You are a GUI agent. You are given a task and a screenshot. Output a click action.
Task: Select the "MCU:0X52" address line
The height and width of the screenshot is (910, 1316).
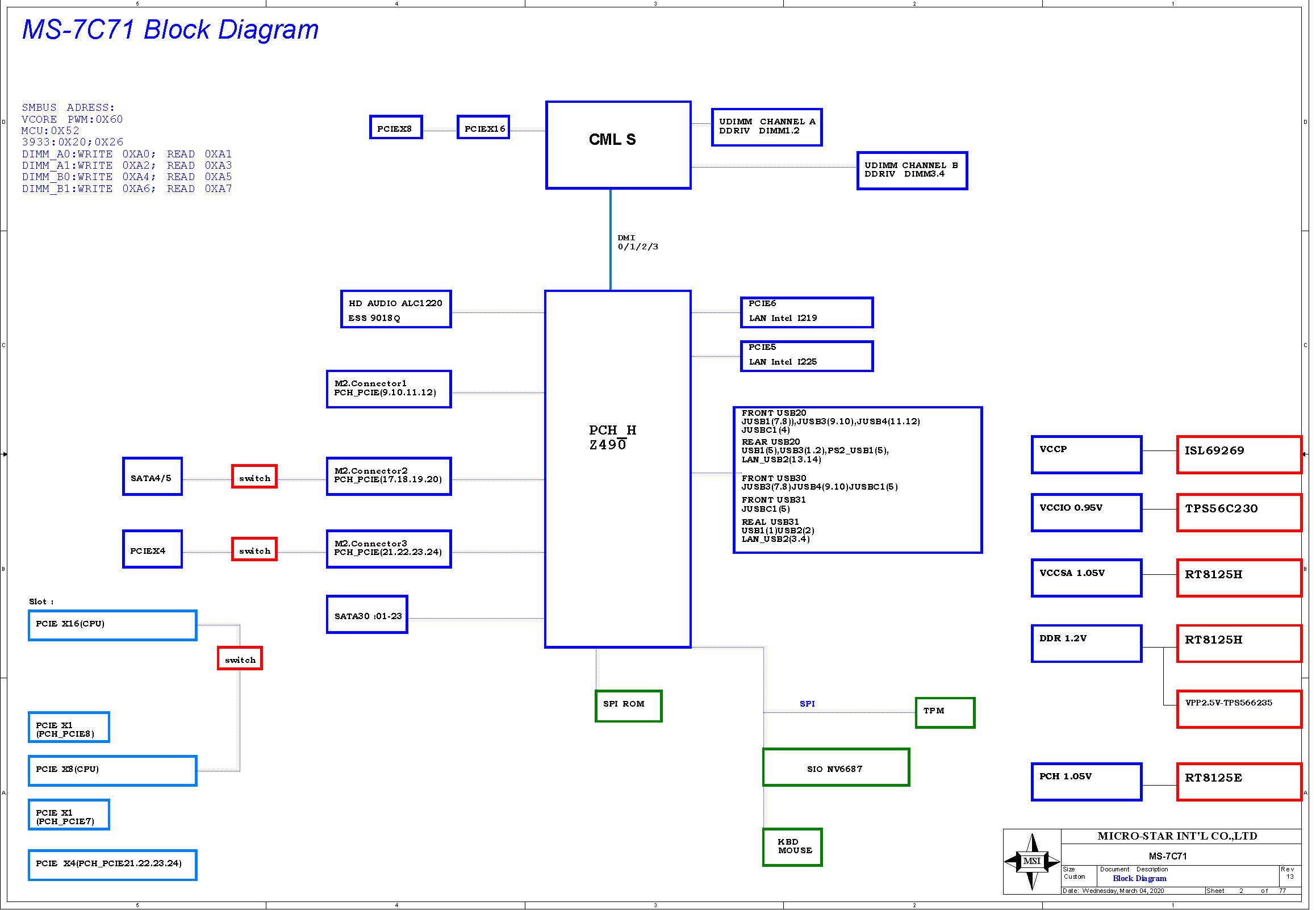[51, 131]
